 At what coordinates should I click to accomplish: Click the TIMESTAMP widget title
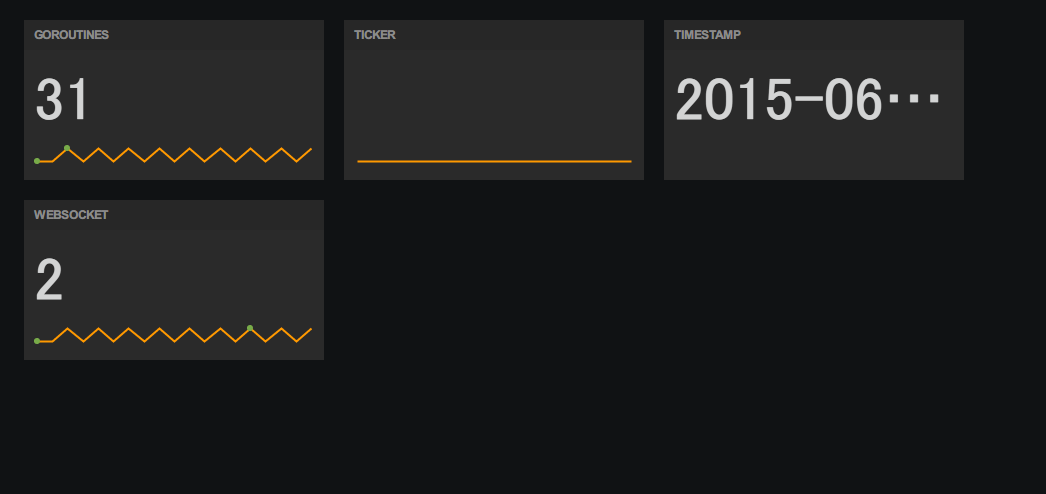point(707,35)
